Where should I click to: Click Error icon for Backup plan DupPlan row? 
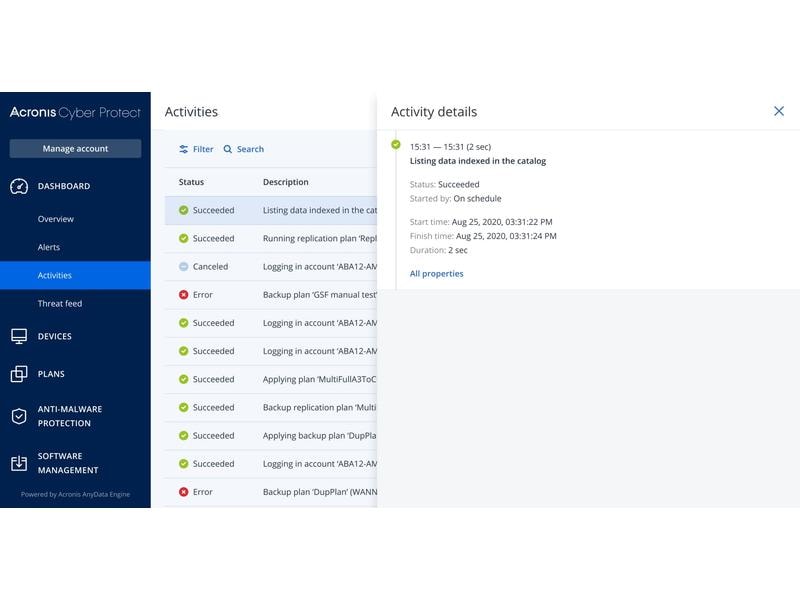click(184, 492)
